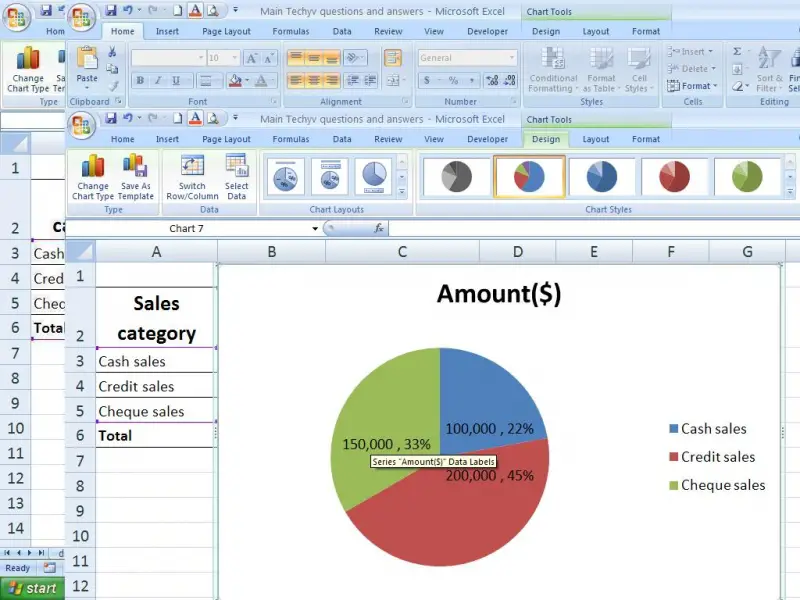The height and width of the screenshot is (600, 800).
Task: Click the Copy icon below Cut
Action: click(x=112, y=69)
